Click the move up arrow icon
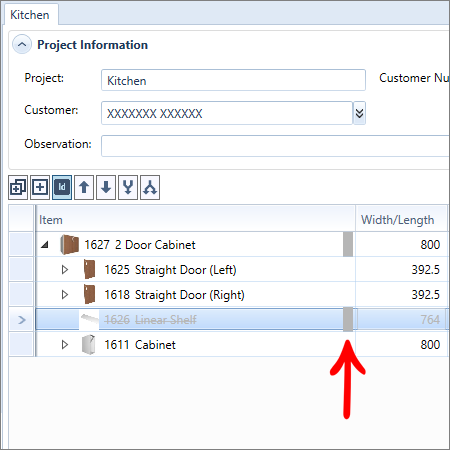The height and width of the screenshot is (450, 450). point(84,187)
